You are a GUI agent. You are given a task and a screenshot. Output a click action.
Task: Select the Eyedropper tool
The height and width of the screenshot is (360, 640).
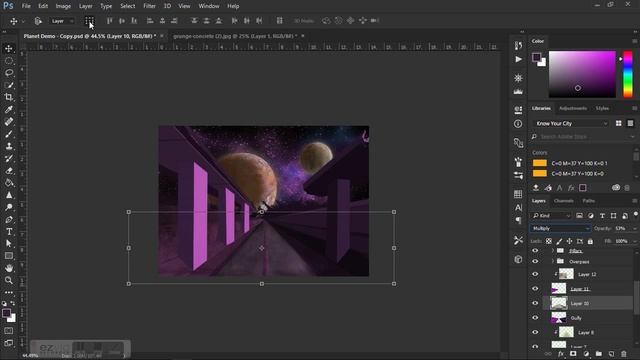tap(9, 109)
